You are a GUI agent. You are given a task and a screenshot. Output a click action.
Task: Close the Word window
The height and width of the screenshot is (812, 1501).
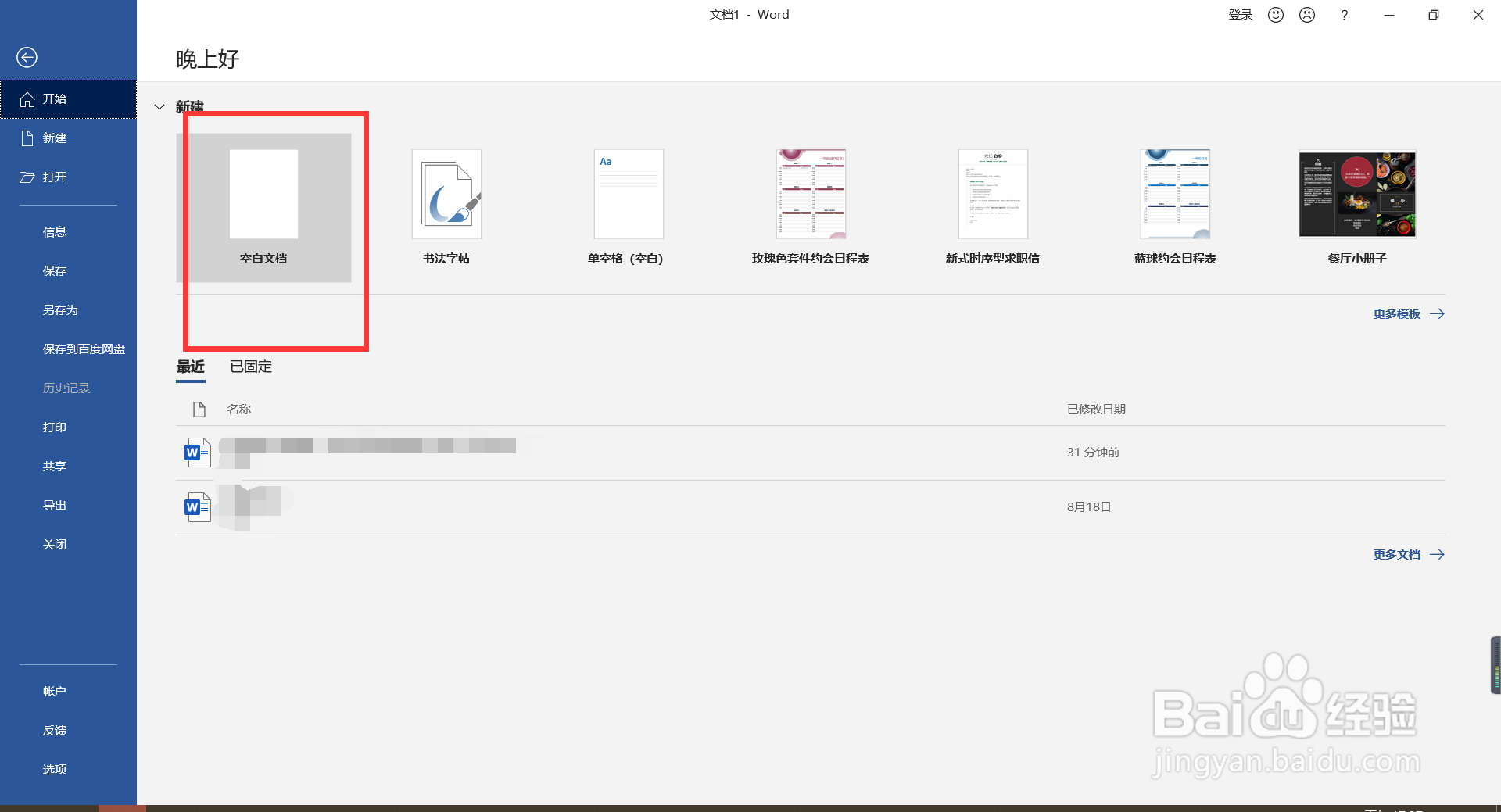click(x=1478, y=15)
